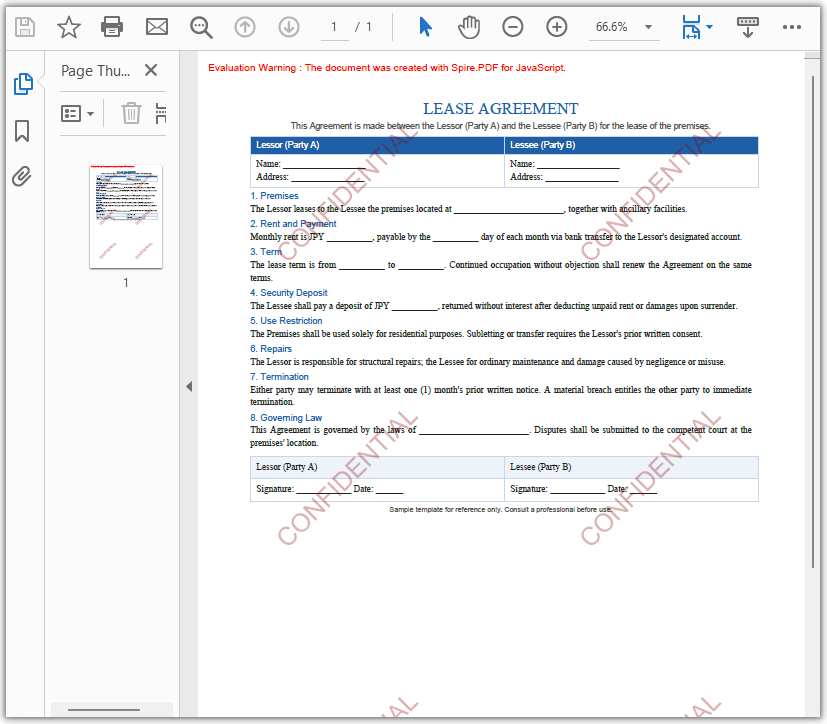This screenshot has width=827, height=724.
Task: Toggle the Page Thumbnails sidebar icon
Action: coord(23,84)
